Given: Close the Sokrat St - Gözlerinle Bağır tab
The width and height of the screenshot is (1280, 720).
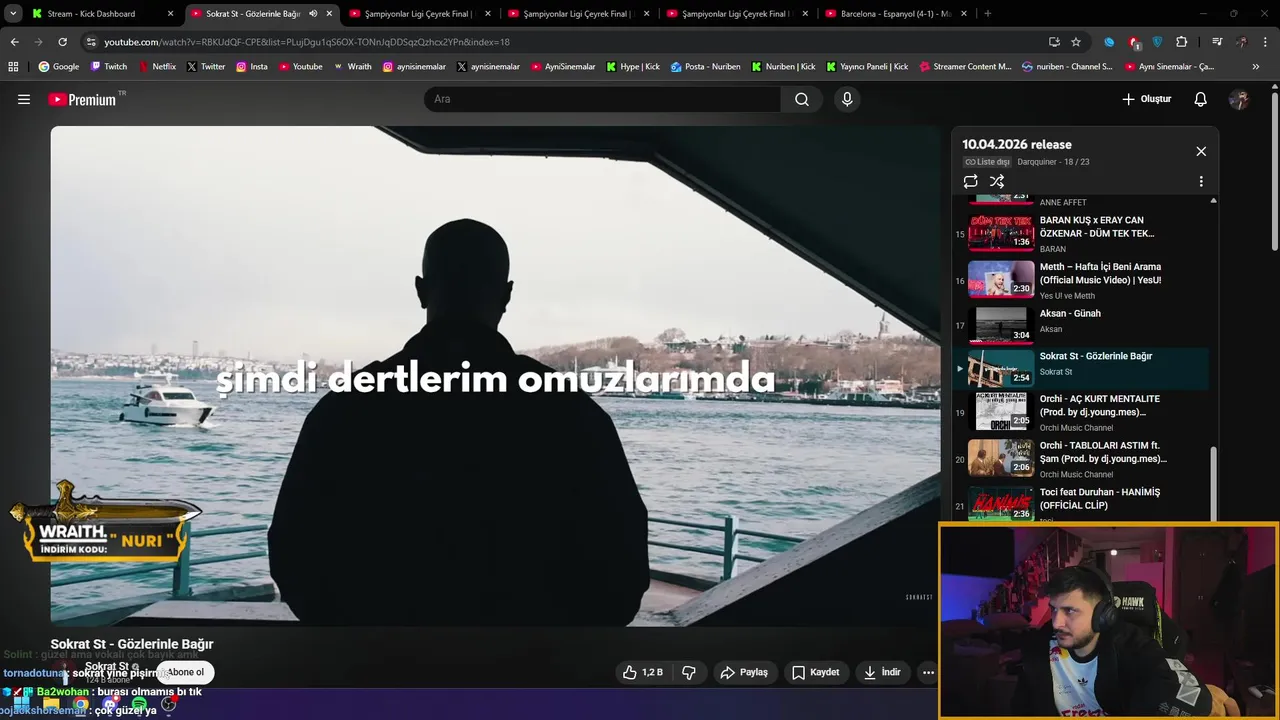Looking at the screenshot, I should 329,14.
